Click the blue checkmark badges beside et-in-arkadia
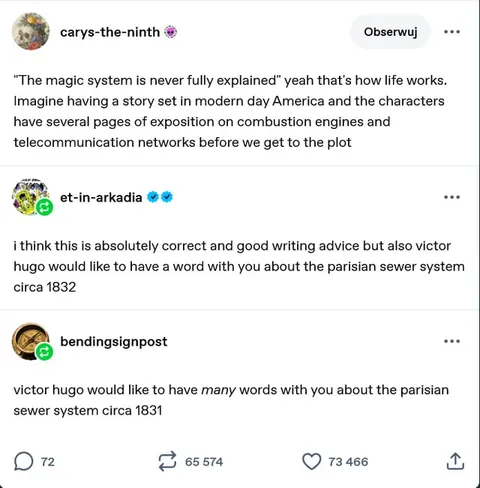The image size is (480, 488). (160, 197)
